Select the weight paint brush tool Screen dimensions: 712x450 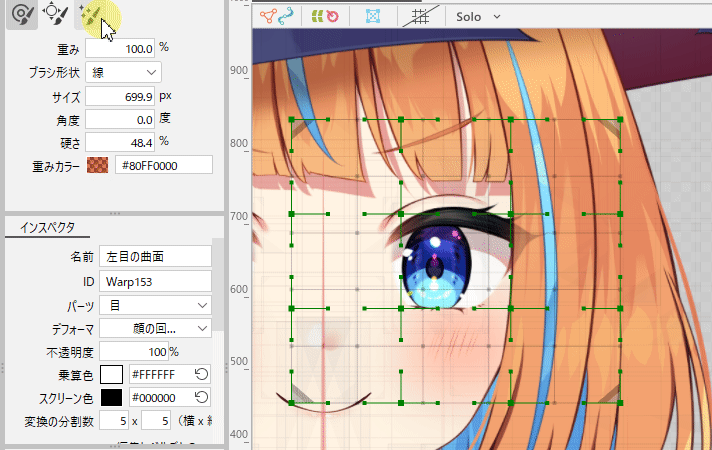point(21,14)
